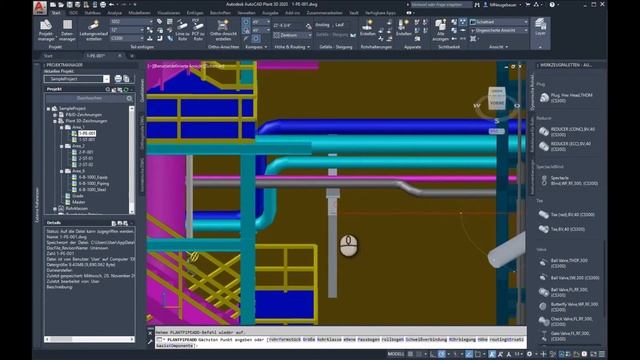Screen dimensions: 640x360
Task: Open the Analyse ribbon tab
Action: (x=114, y=13)
